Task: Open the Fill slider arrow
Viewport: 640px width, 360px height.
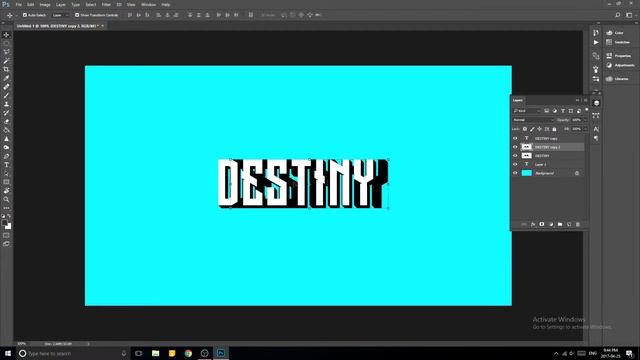Action: pyautogui.click(x=585, y=129)
